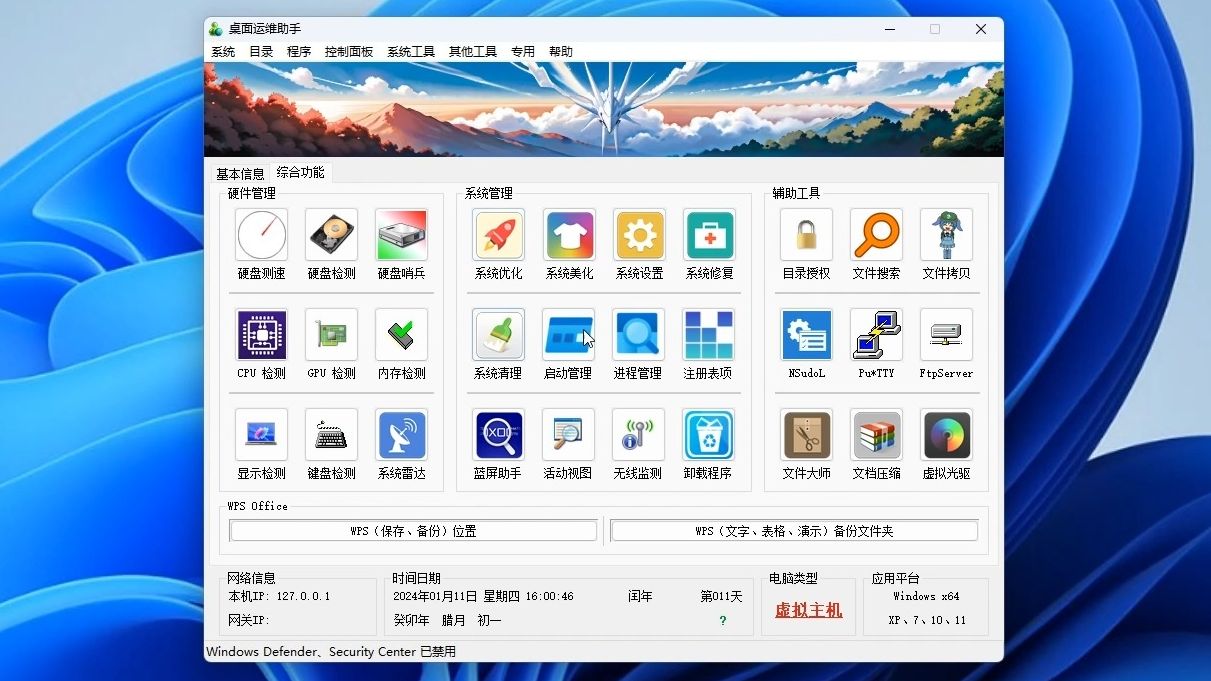Launch the NSudoL tool icon

pyautogui.click(x=807, y=335)
